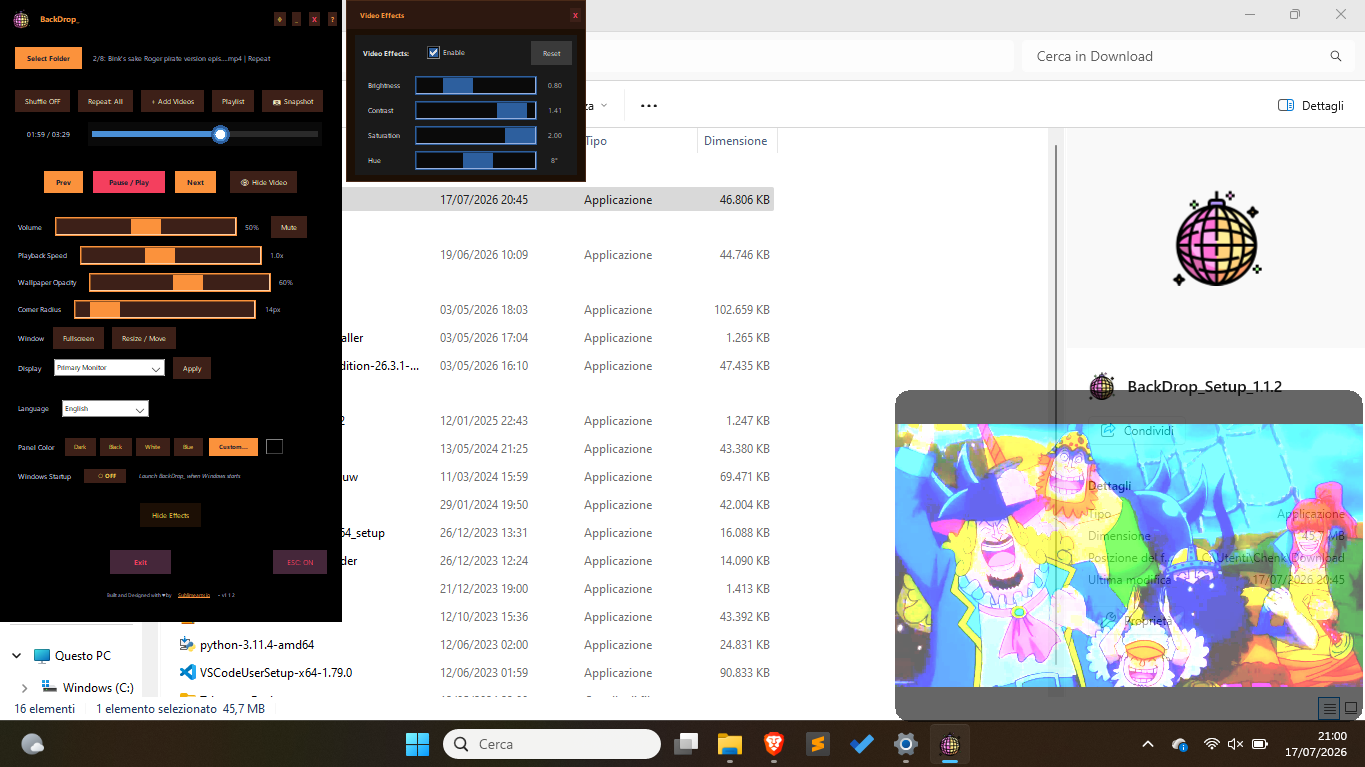The width and height of the screenshot is (1365, 767).
Task: Expand the Windows (C:) tree item
Action: tap(25, 688)
